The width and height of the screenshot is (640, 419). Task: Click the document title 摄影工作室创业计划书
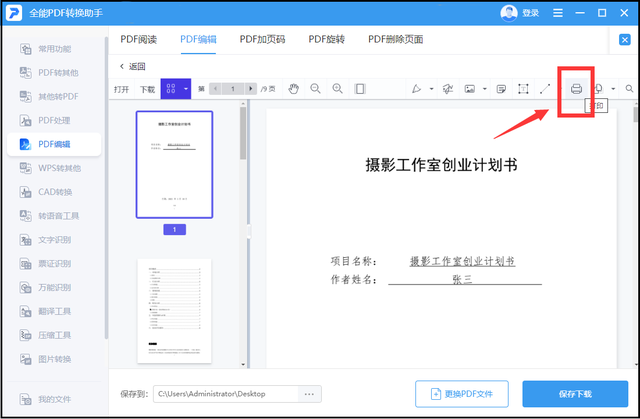(441, 165)
